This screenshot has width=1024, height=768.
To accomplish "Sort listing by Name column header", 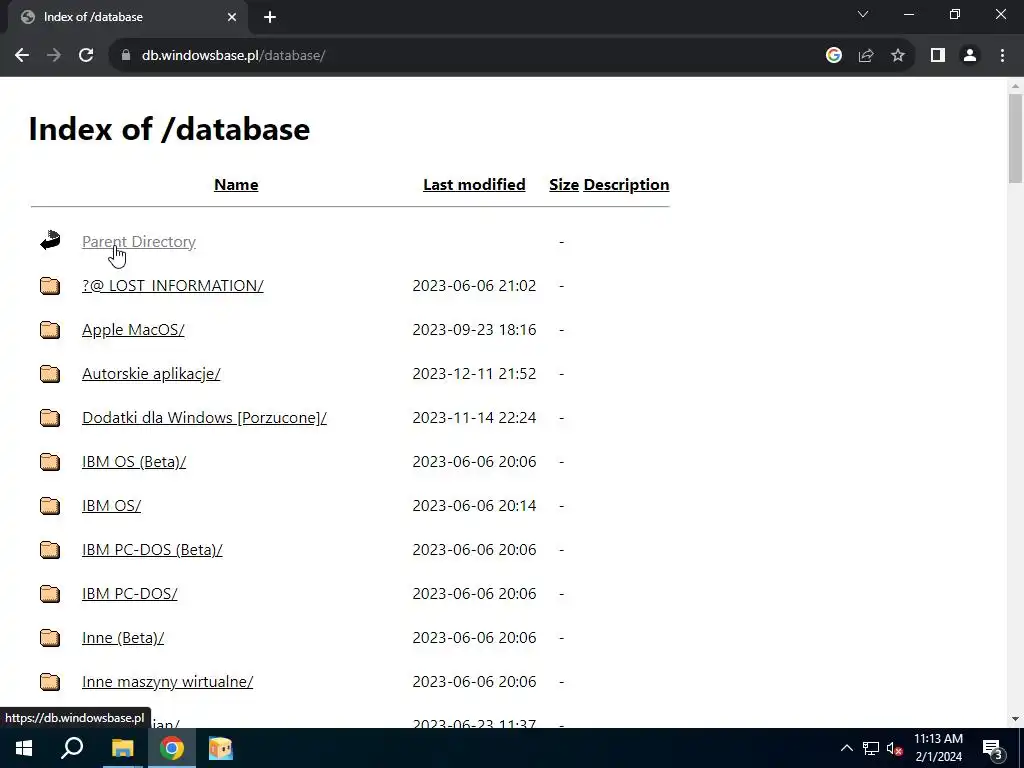I will tap(236, 185).
